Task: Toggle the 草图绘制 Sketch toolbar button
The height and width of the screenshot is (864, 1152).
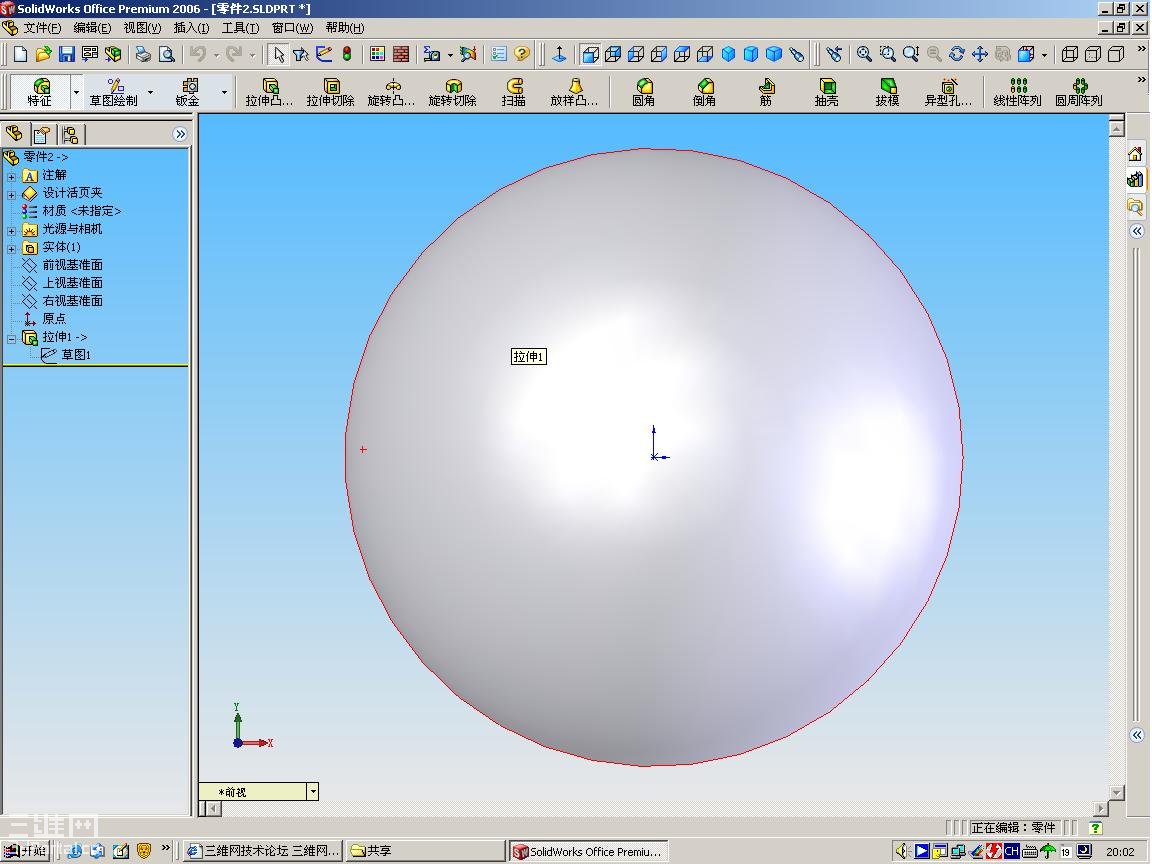Action: tap(113, 92)
